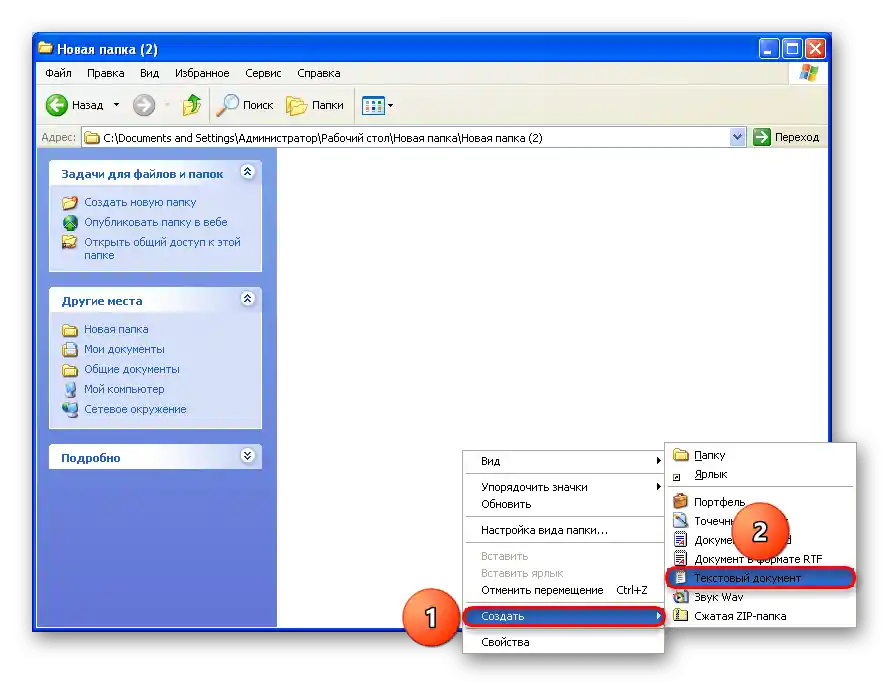Click globe icon for Опубликовать папку в вебе
This screenshot has width=889, height=686.
click(x=70, y=222)
